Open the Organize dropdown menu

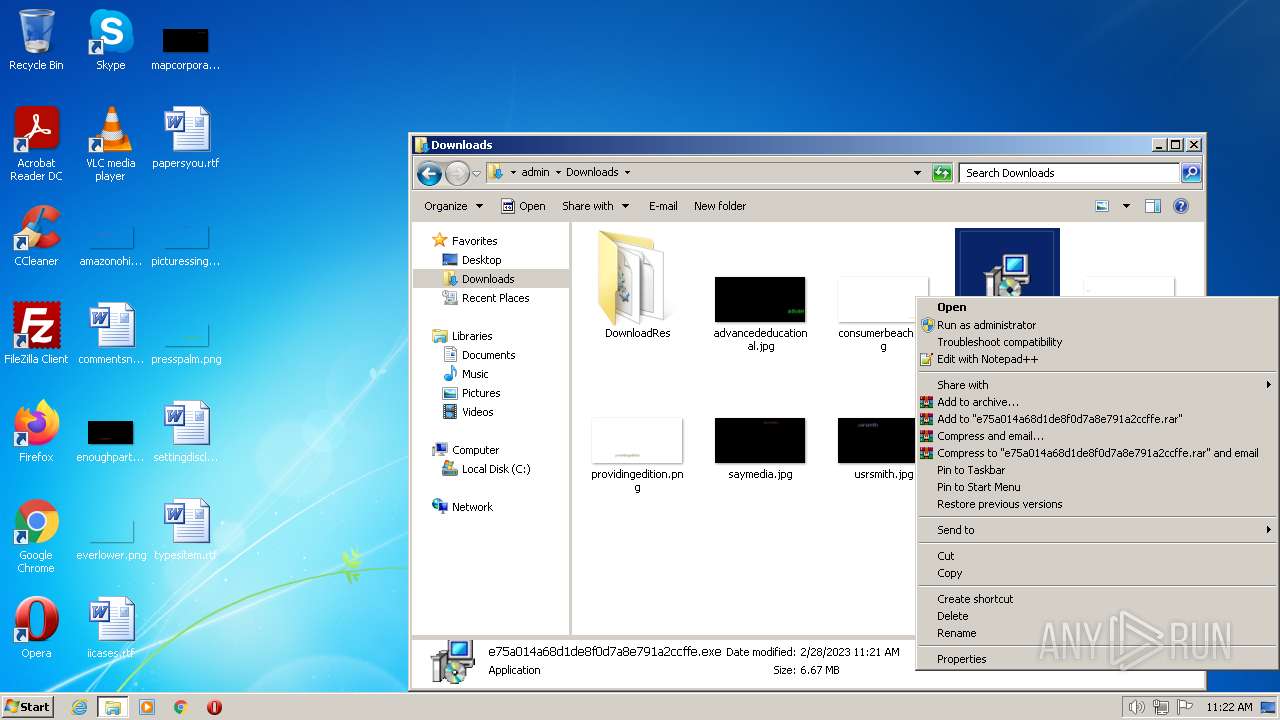click(x=453, y=206)
